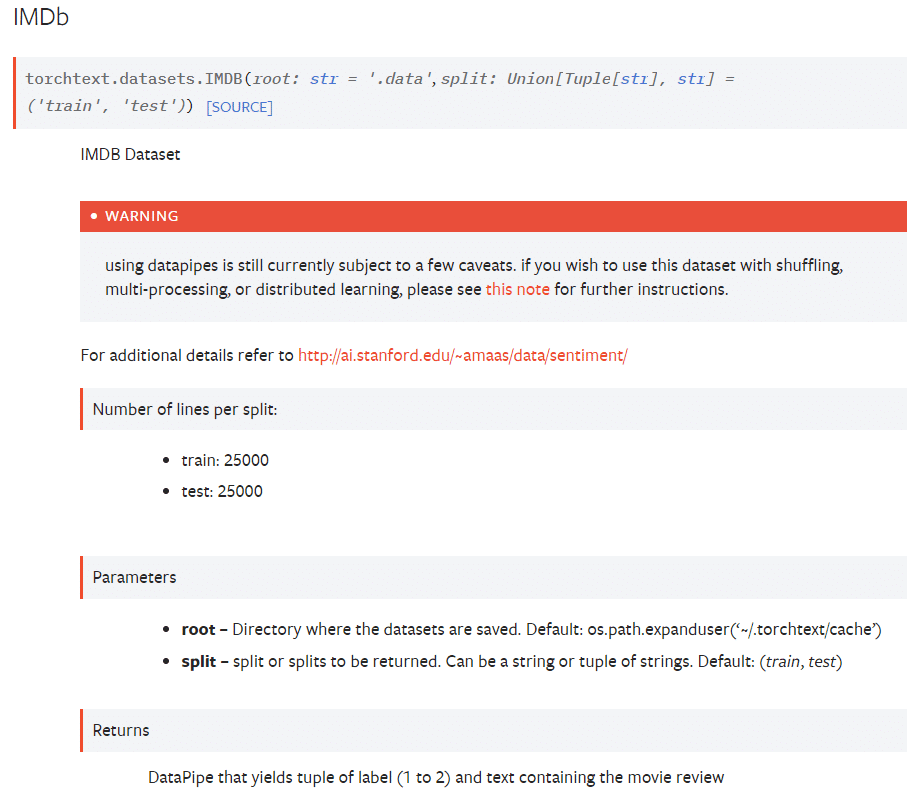Click the 'IMDB Dataset' description text
This screenshot has height=805, width=924.
click(x=130, y=155)
